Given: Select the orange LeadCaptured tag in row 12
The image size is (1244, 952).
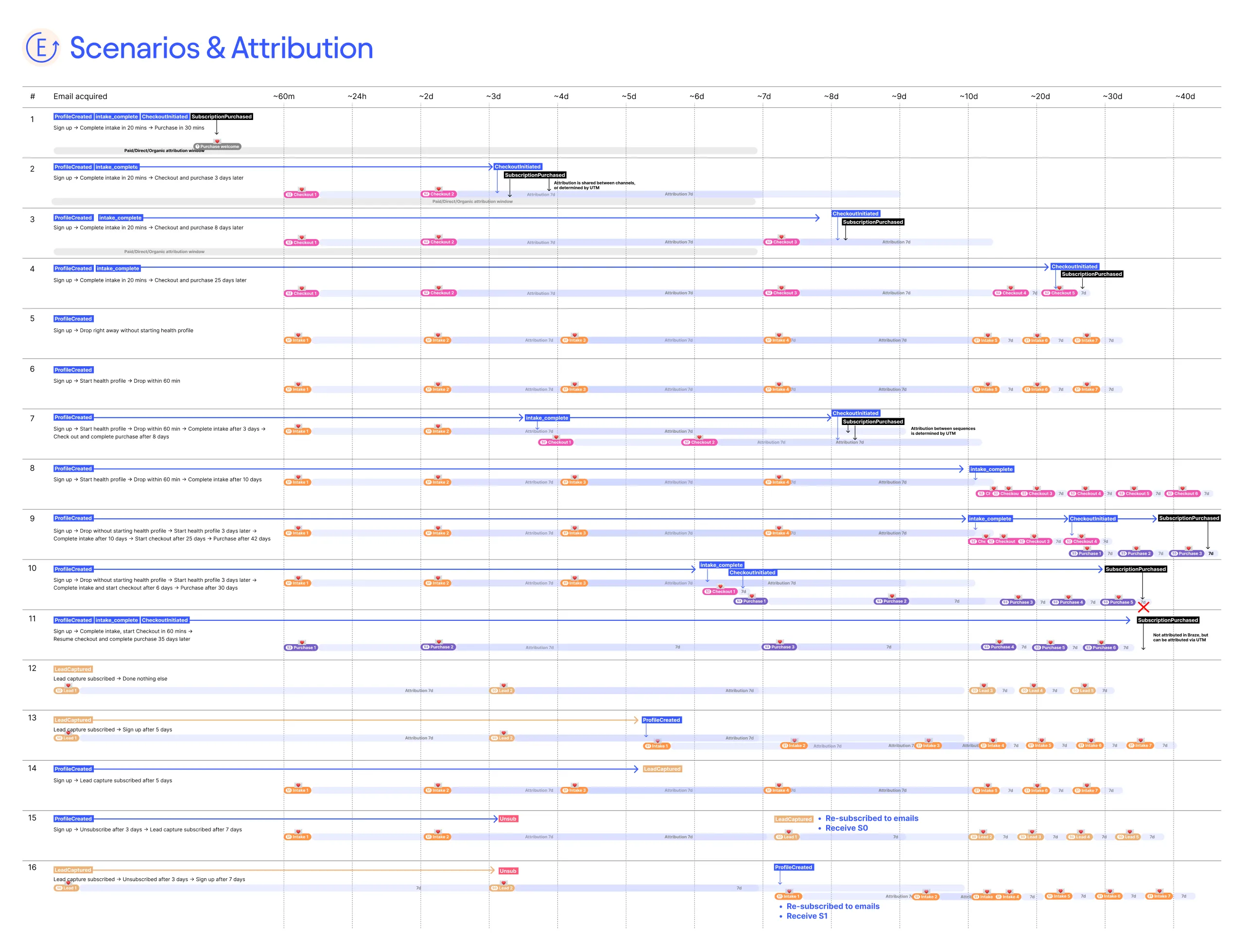Looking at the screenshot, I should 72,669.
